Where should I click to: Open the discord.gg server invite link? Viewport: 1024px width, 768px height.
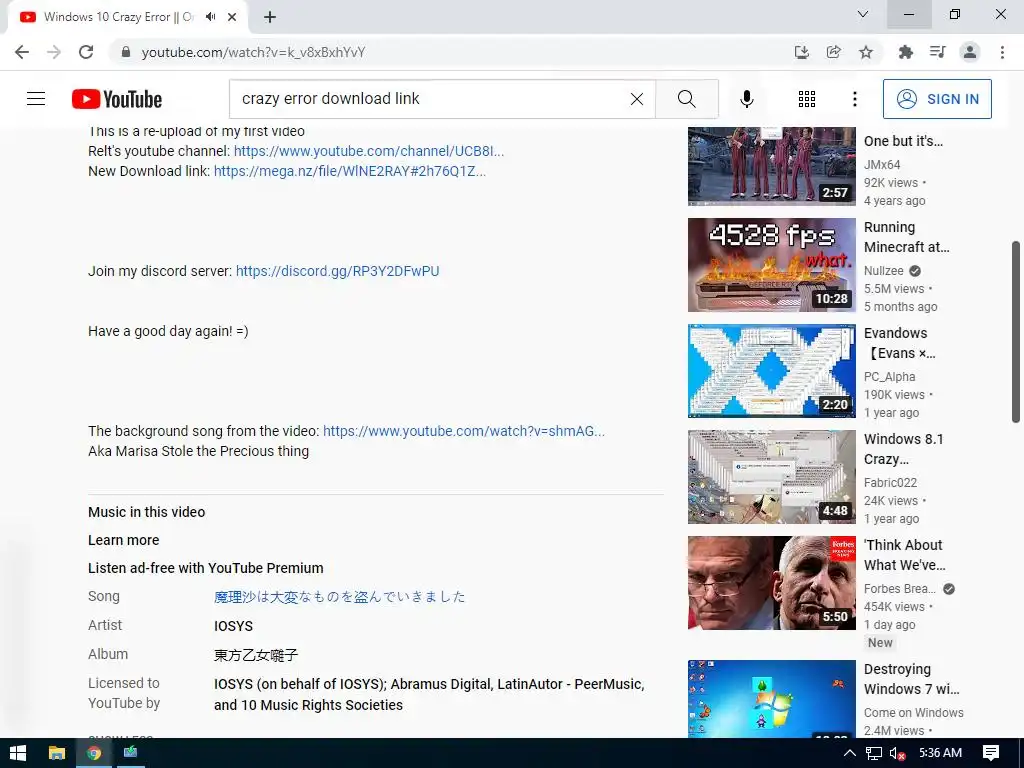(338, 271)
